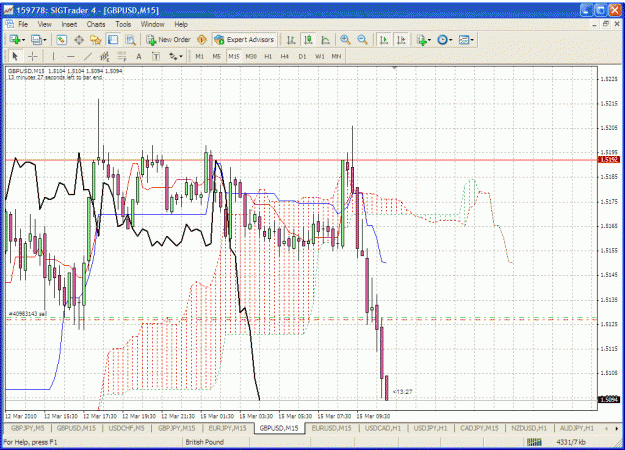Viewport: 625px width, 450px height.
Task: Switch to the USDCHF,M5 chart tab
Action: [126, 428]
